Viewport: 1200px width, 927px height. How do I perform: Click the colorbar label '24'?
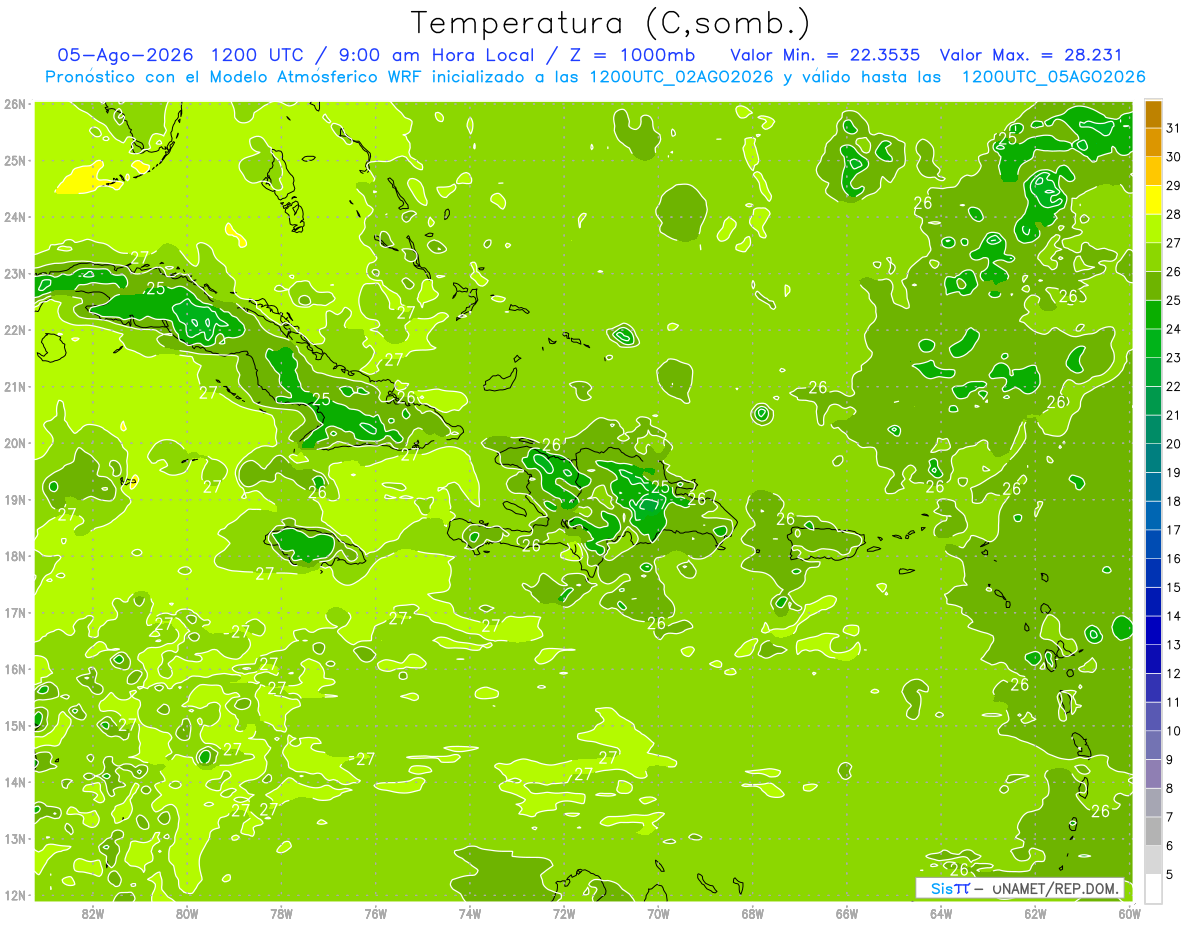1174,330
